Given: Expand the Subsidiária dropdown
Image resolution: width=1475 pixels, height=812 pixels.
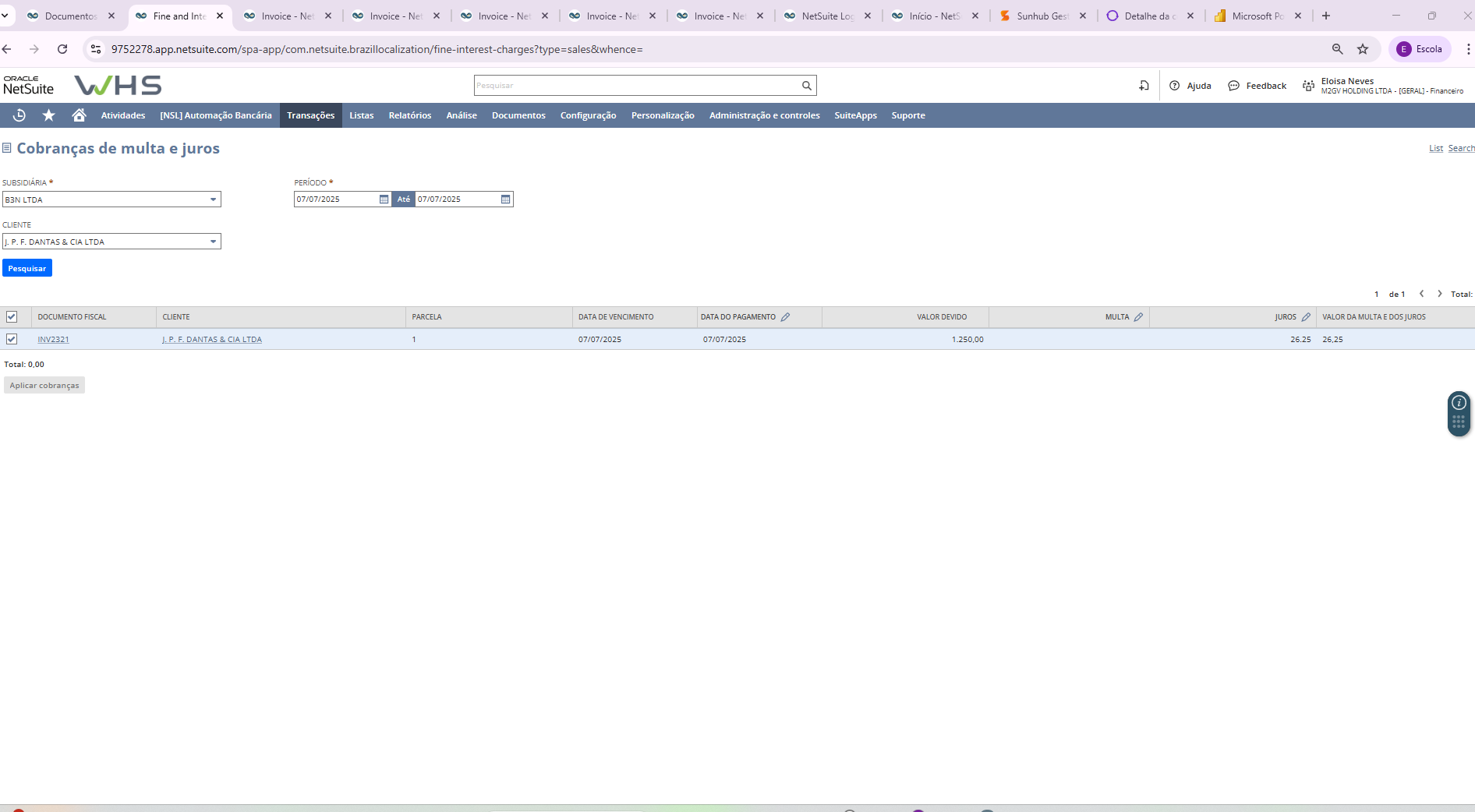Looking at the screenshot, I should (213, 199).
